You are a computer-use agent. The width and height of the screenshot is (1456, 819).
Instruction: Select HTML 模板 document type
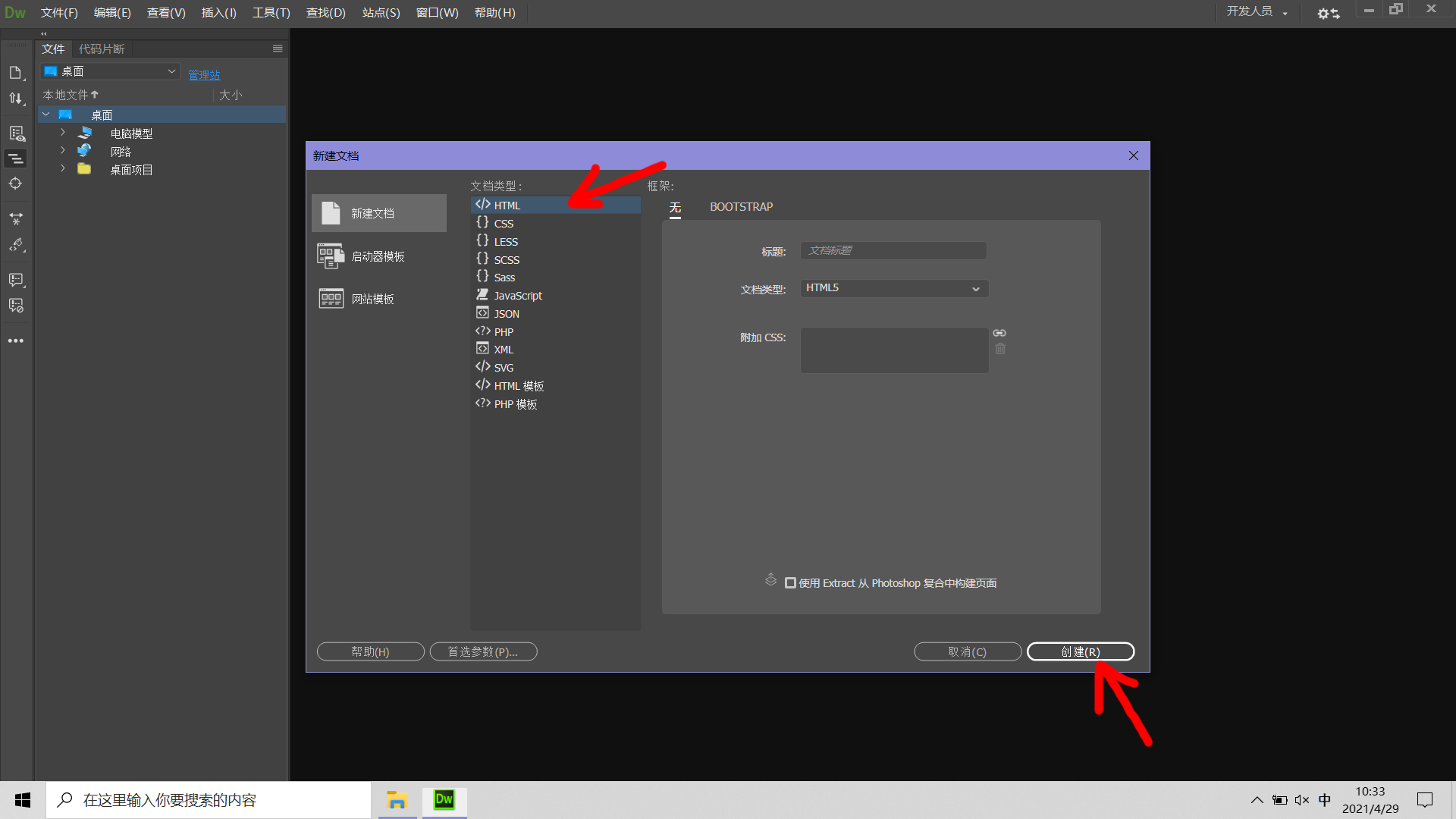coord(555,386)
